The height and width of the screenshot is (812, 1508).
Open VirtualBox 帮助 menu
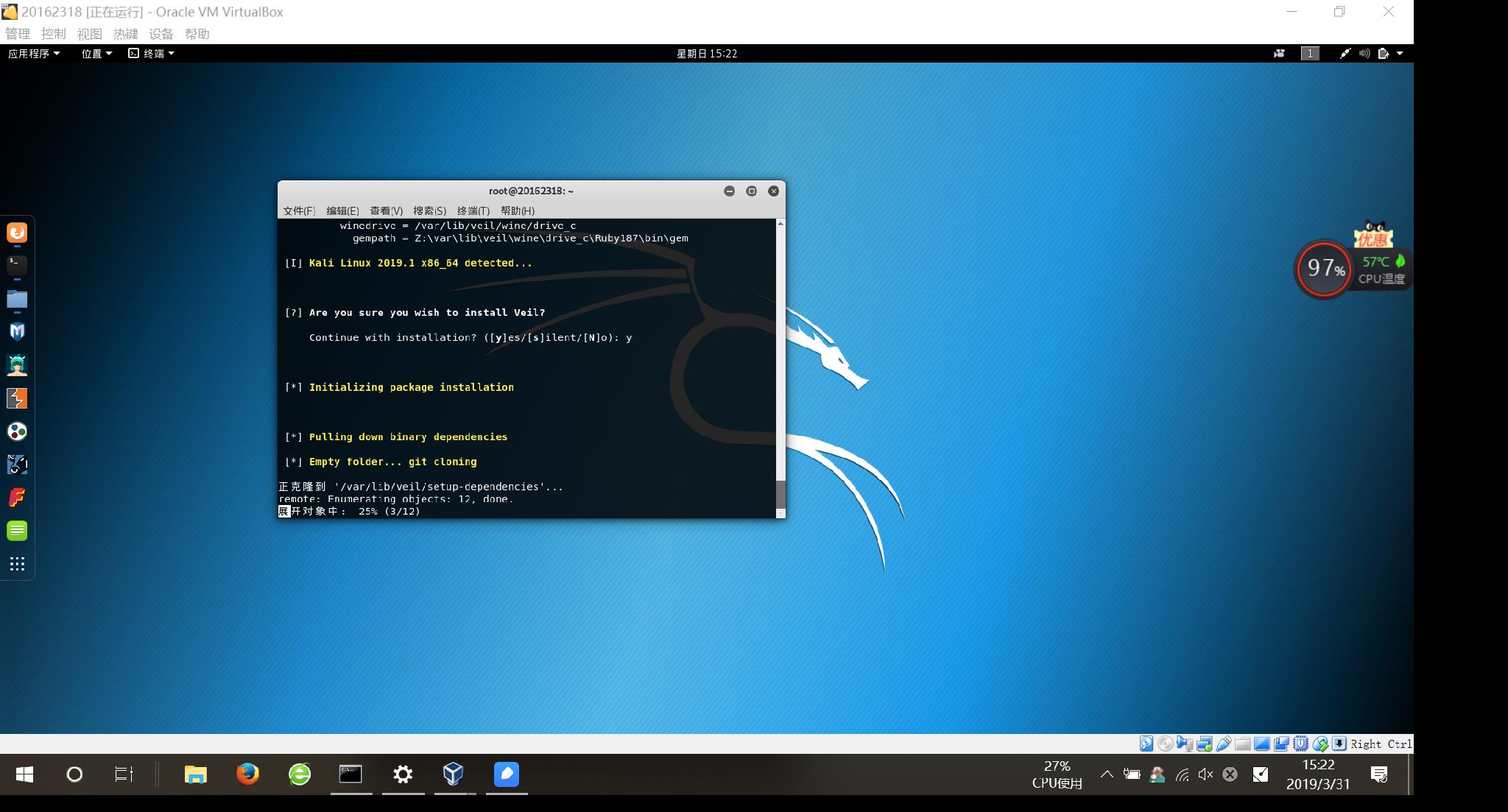197,34
